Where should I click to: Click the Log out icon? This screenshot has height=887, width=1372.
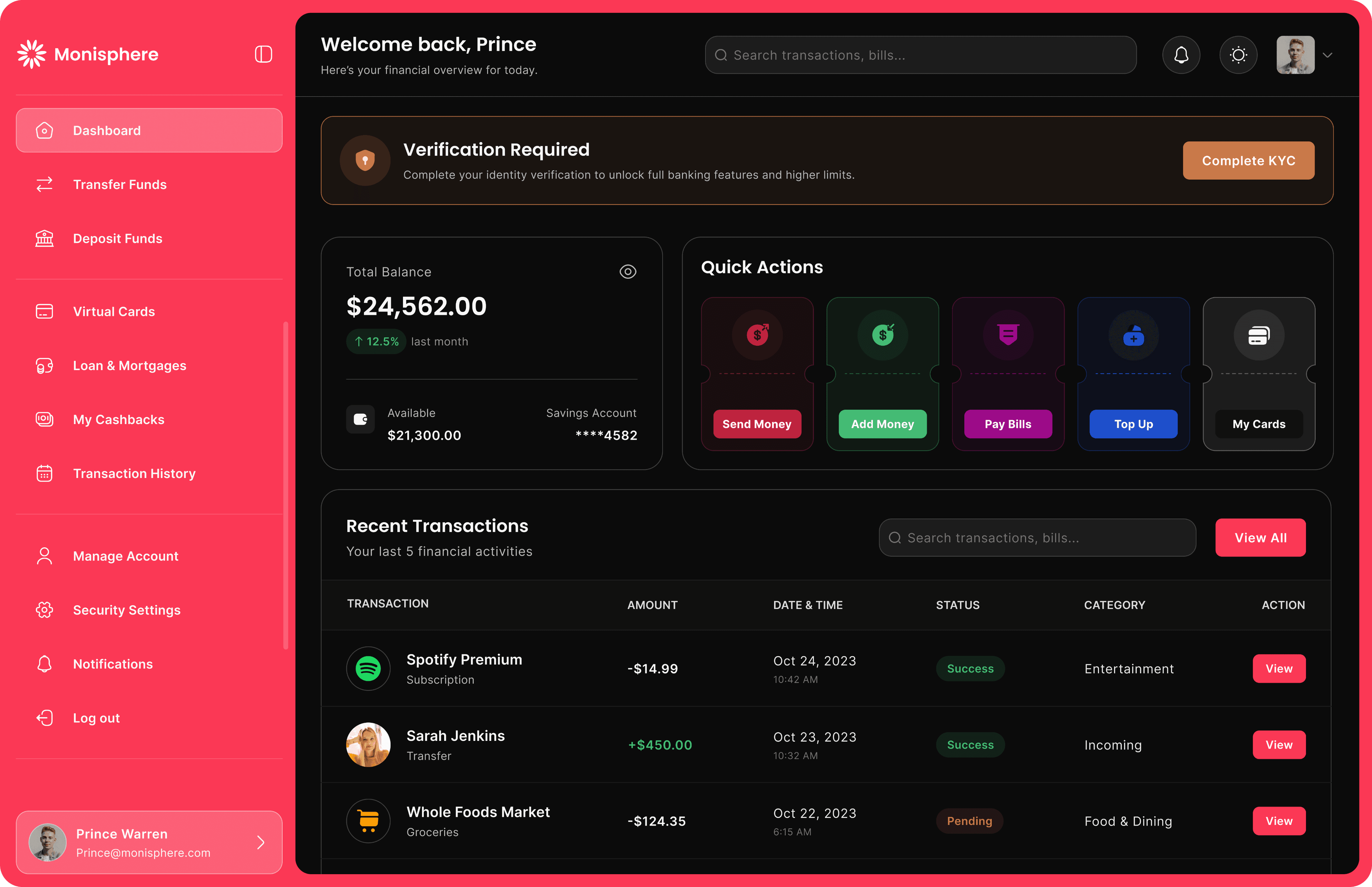(44, 718)
